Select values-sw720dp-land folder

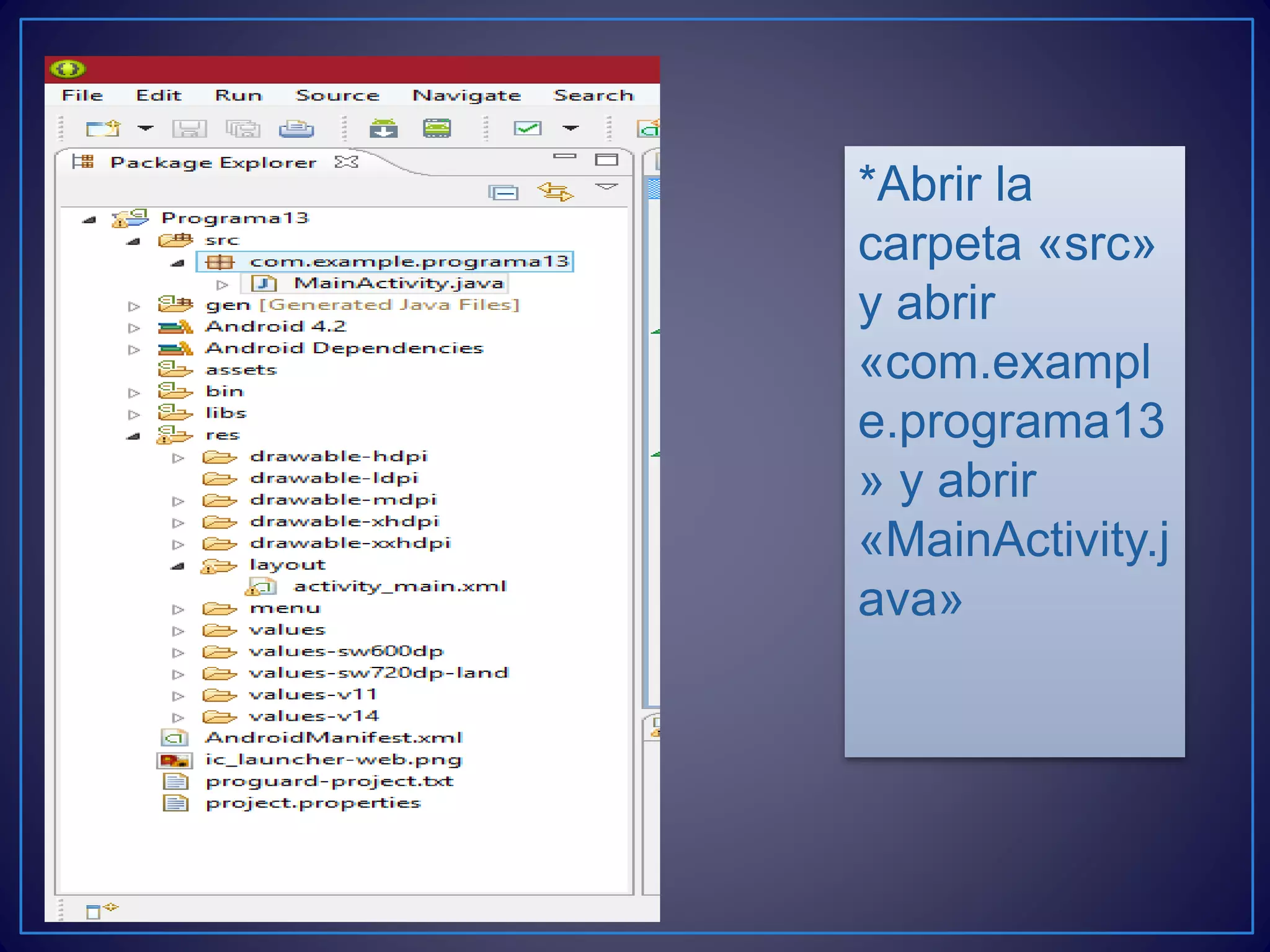(379, 673)
